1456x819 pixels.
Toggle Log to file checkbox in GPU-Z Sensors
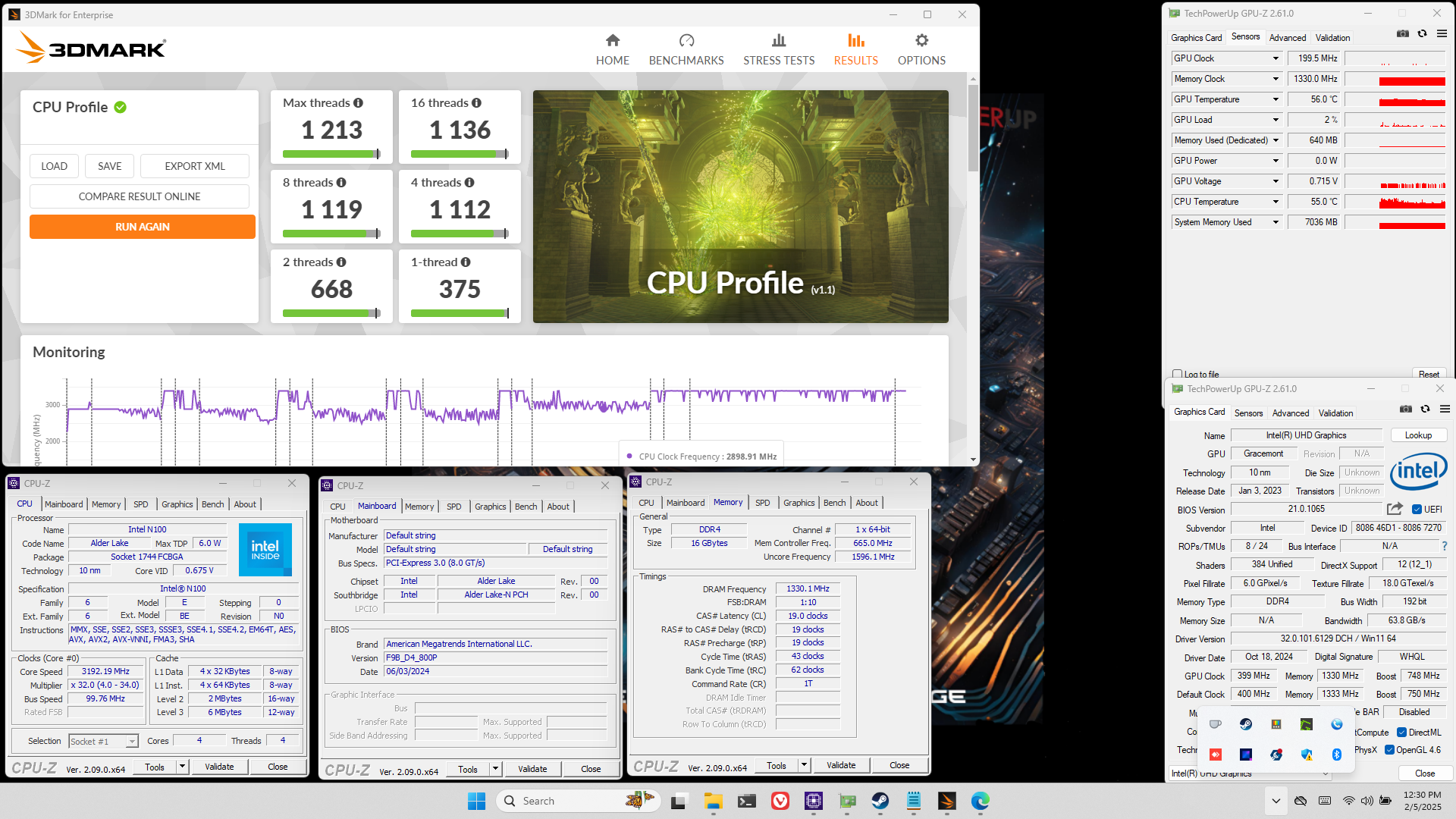pyautogui.click(x=1178, y=374)
